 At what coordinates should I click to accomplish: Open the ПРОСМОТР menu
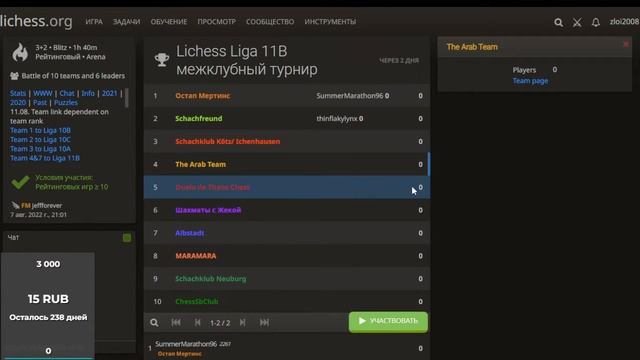[216, 22]
